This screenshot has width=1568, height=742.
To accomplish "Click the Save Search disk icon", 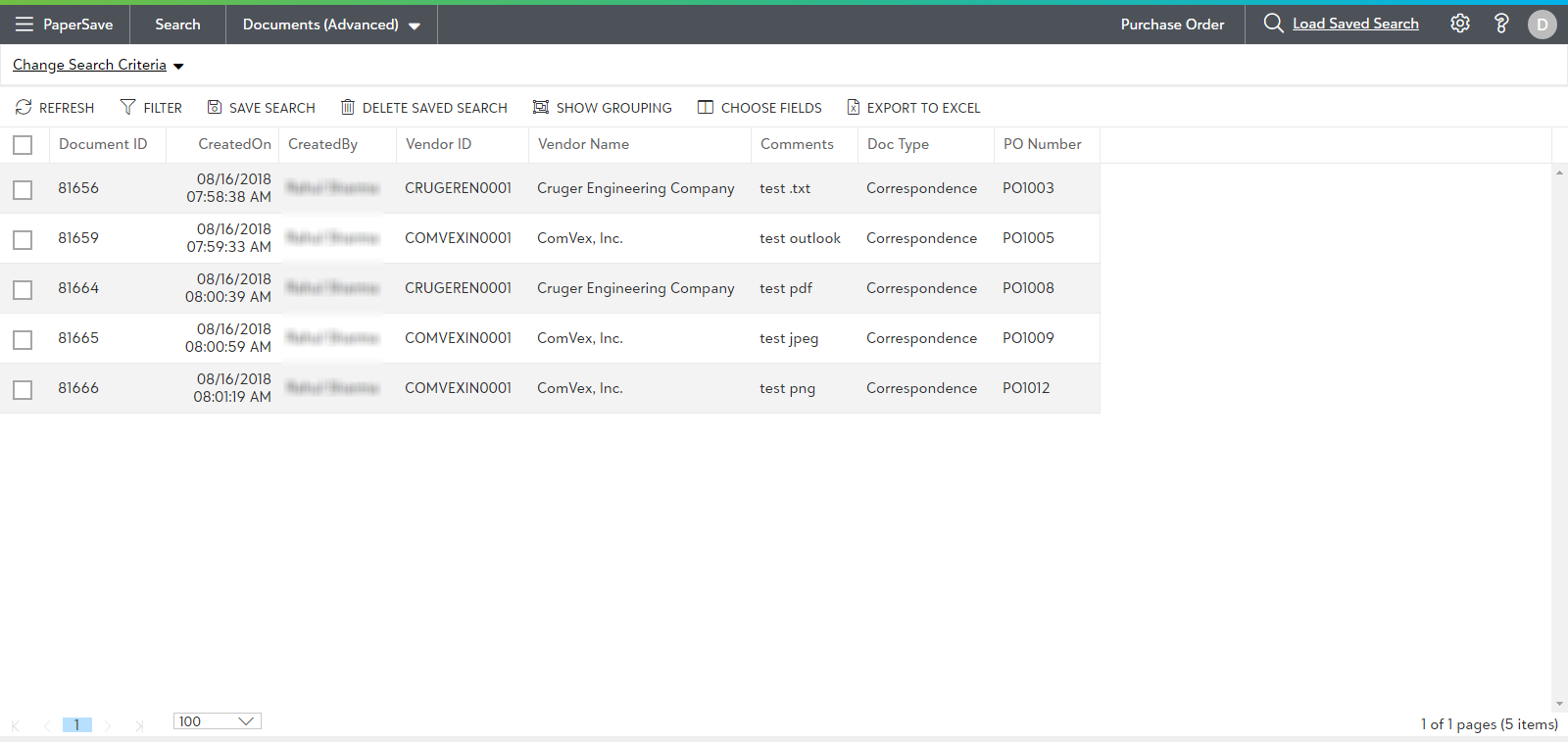I will [215, 107].
